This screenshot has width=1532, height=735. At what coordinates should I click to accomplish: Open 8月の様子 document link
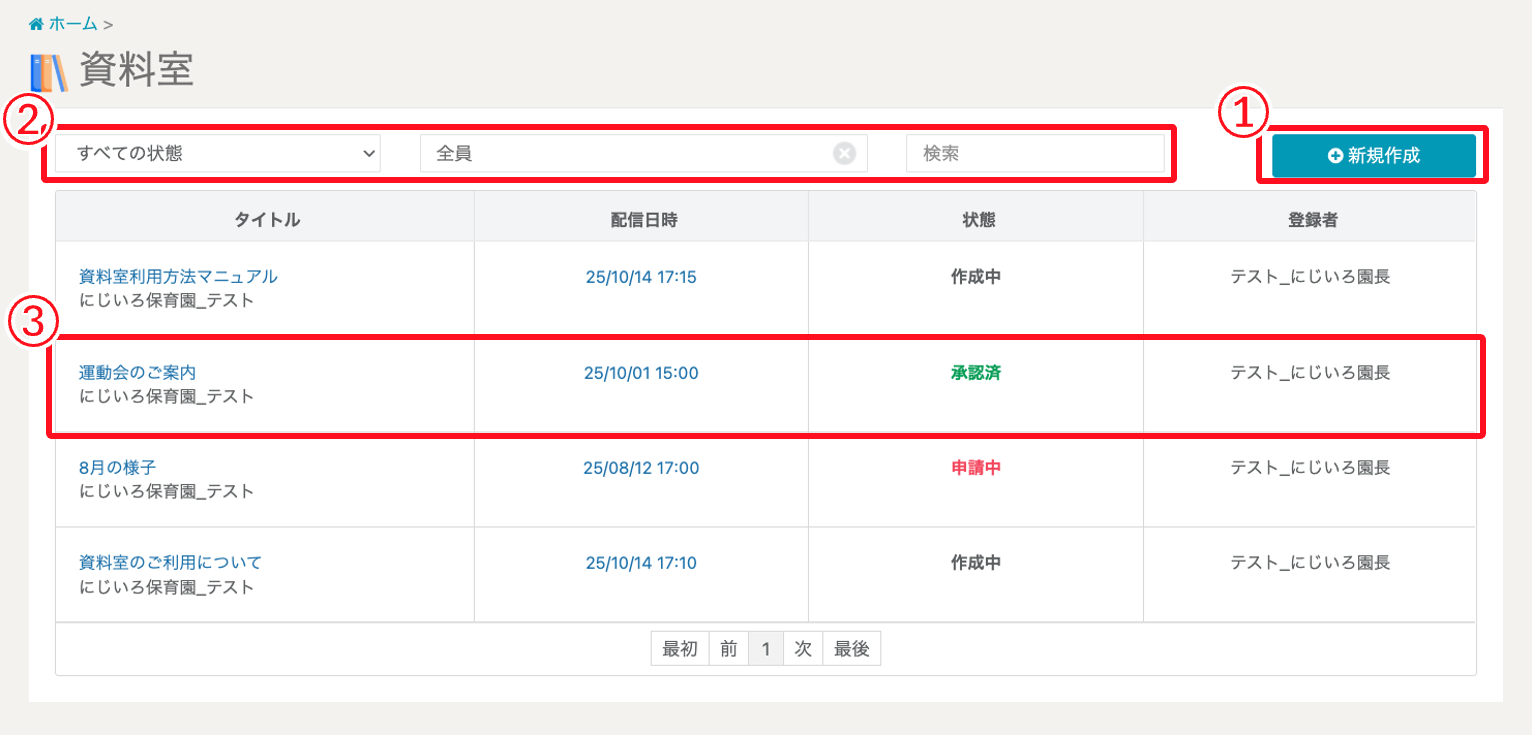click(x=117, y=468)
